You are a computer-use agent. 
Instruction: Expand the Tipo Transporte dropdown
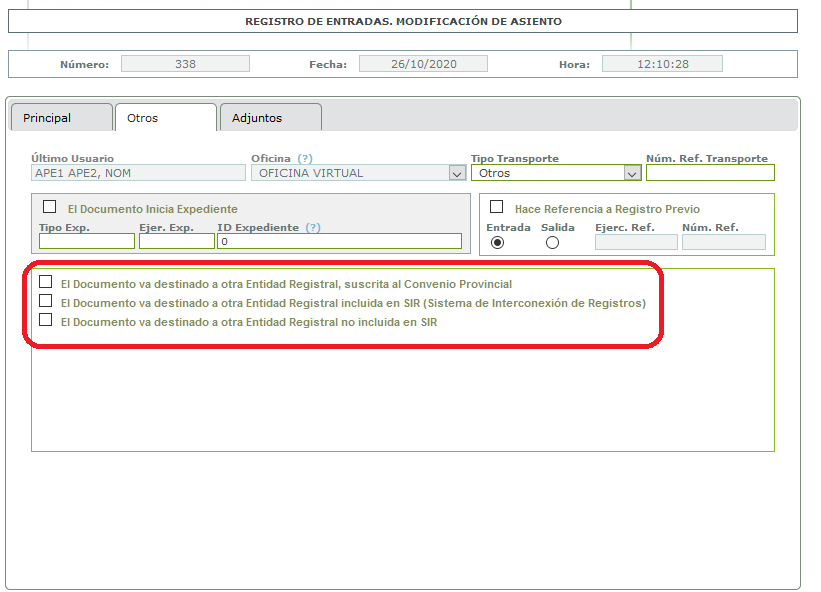632,173
